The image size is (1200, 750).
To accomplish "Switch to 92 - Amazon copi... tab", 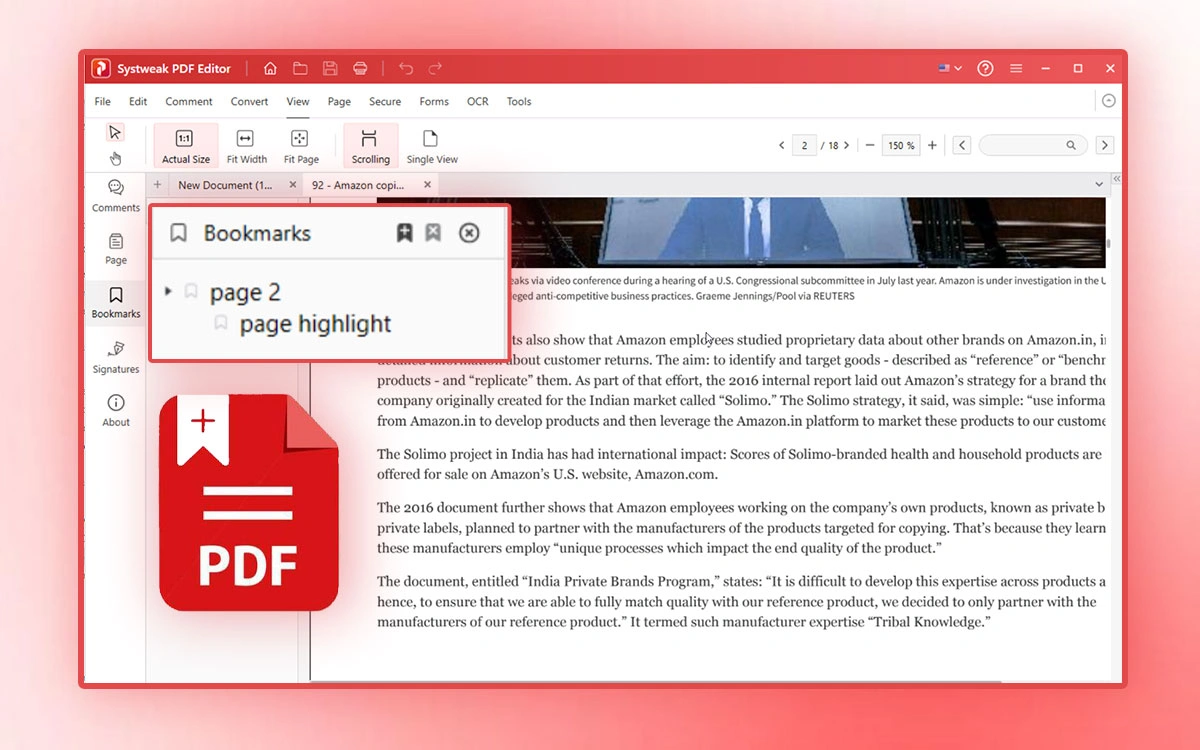I will coord(357,185).
